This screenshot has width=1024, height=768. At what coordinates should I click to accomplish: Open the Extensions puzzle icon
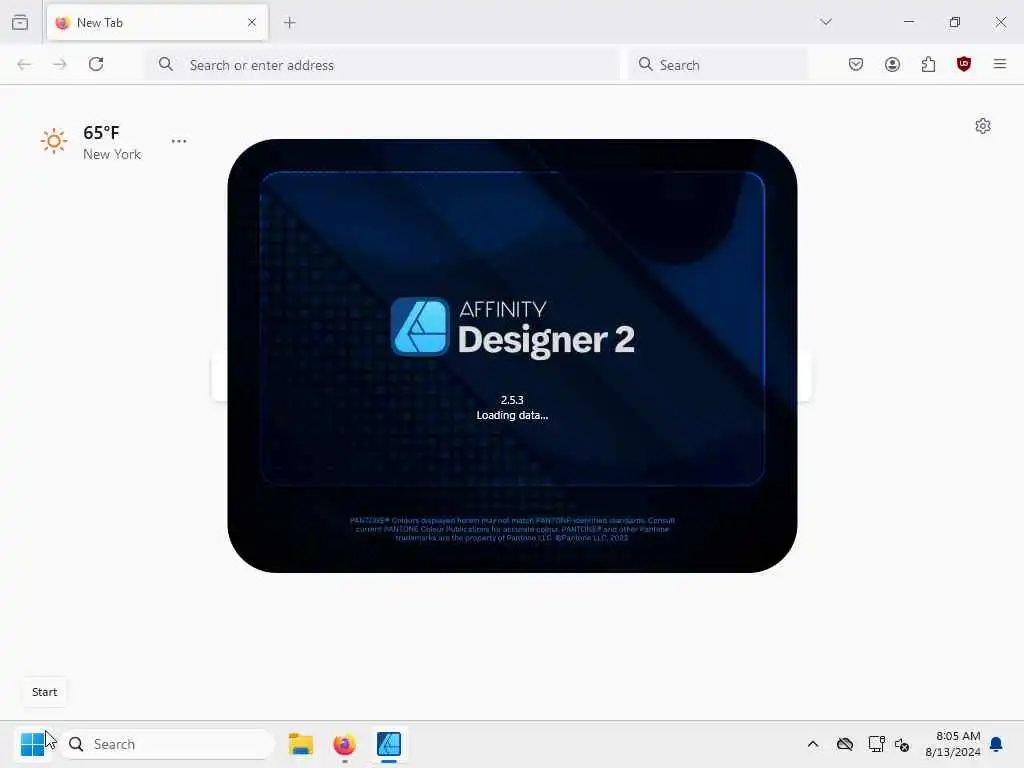(x=928, y=64)
